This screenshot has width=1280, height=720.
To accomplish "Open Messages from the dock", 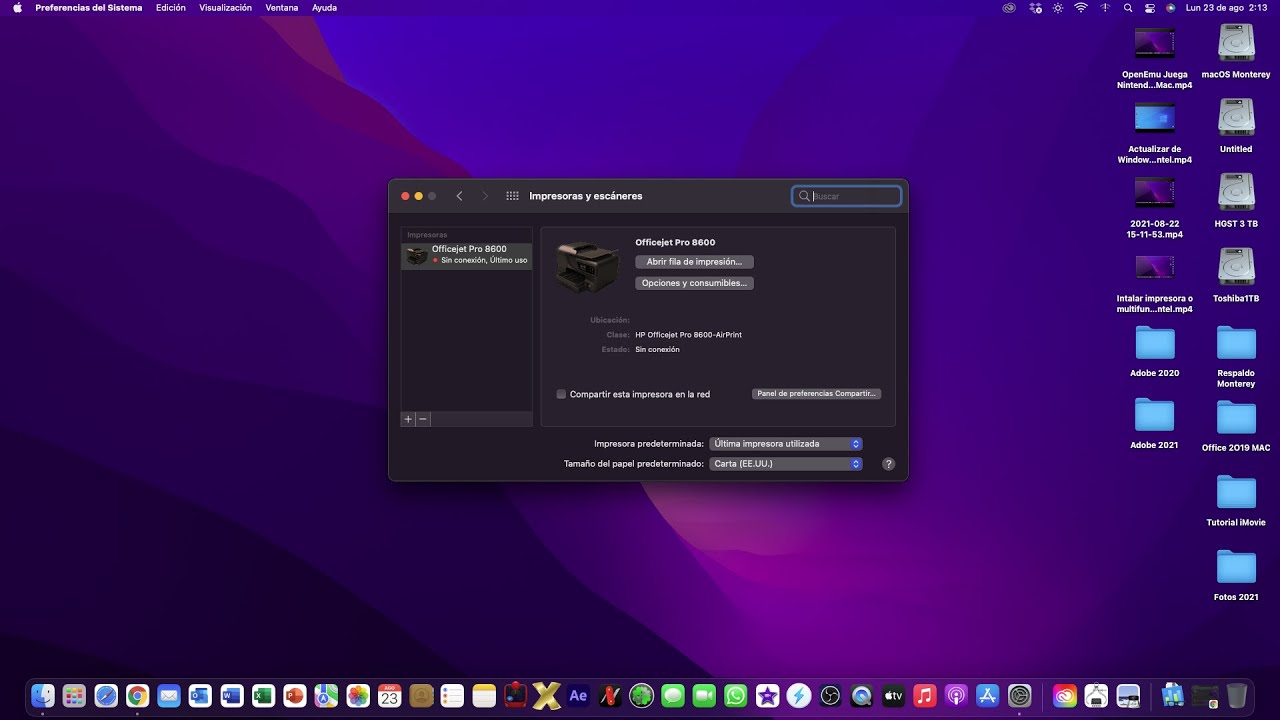I will [x=673, y=696].
